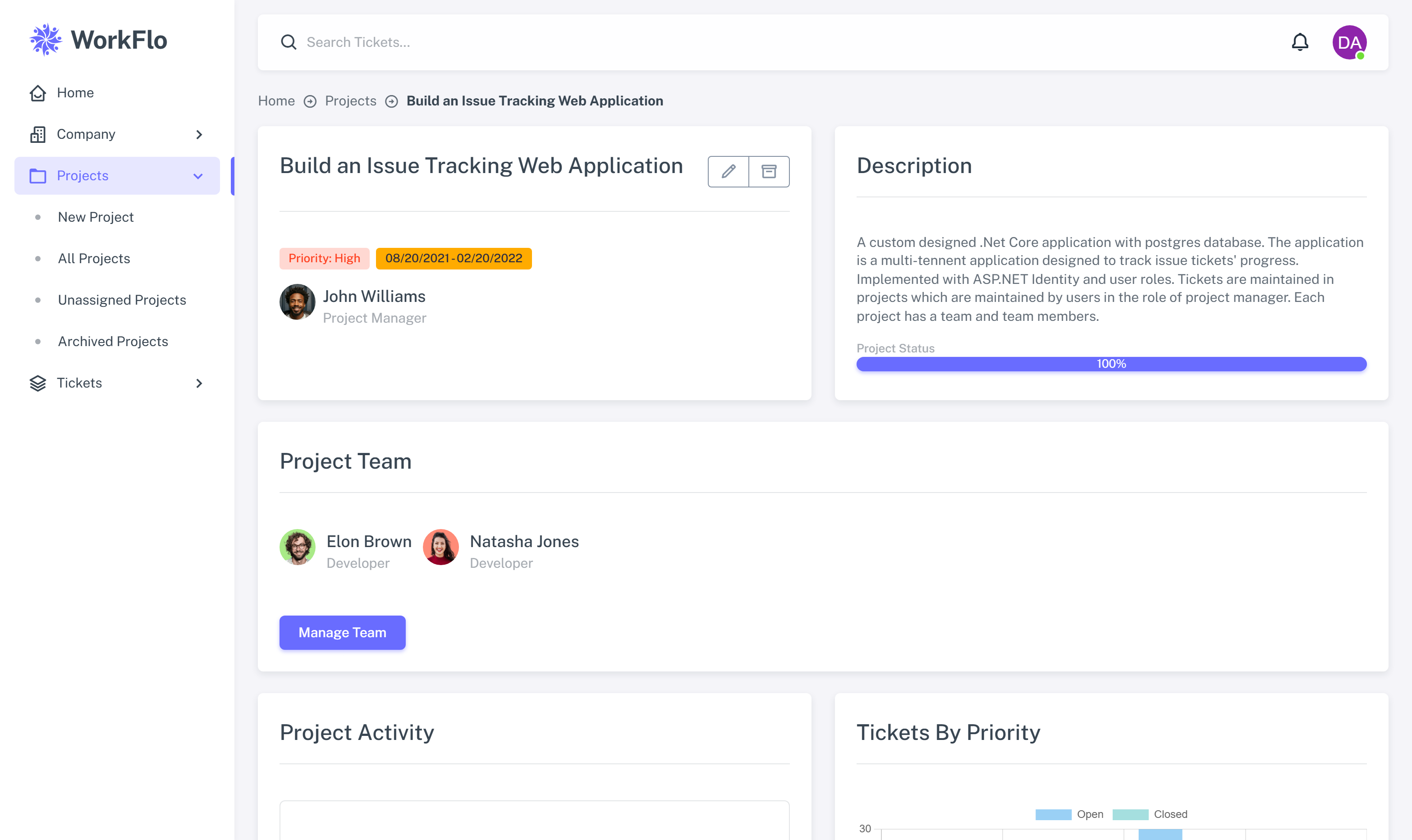This screenshot has width=1412, height=840.
Task: Click the John Williams name
Action: click(x=374, y=297)
